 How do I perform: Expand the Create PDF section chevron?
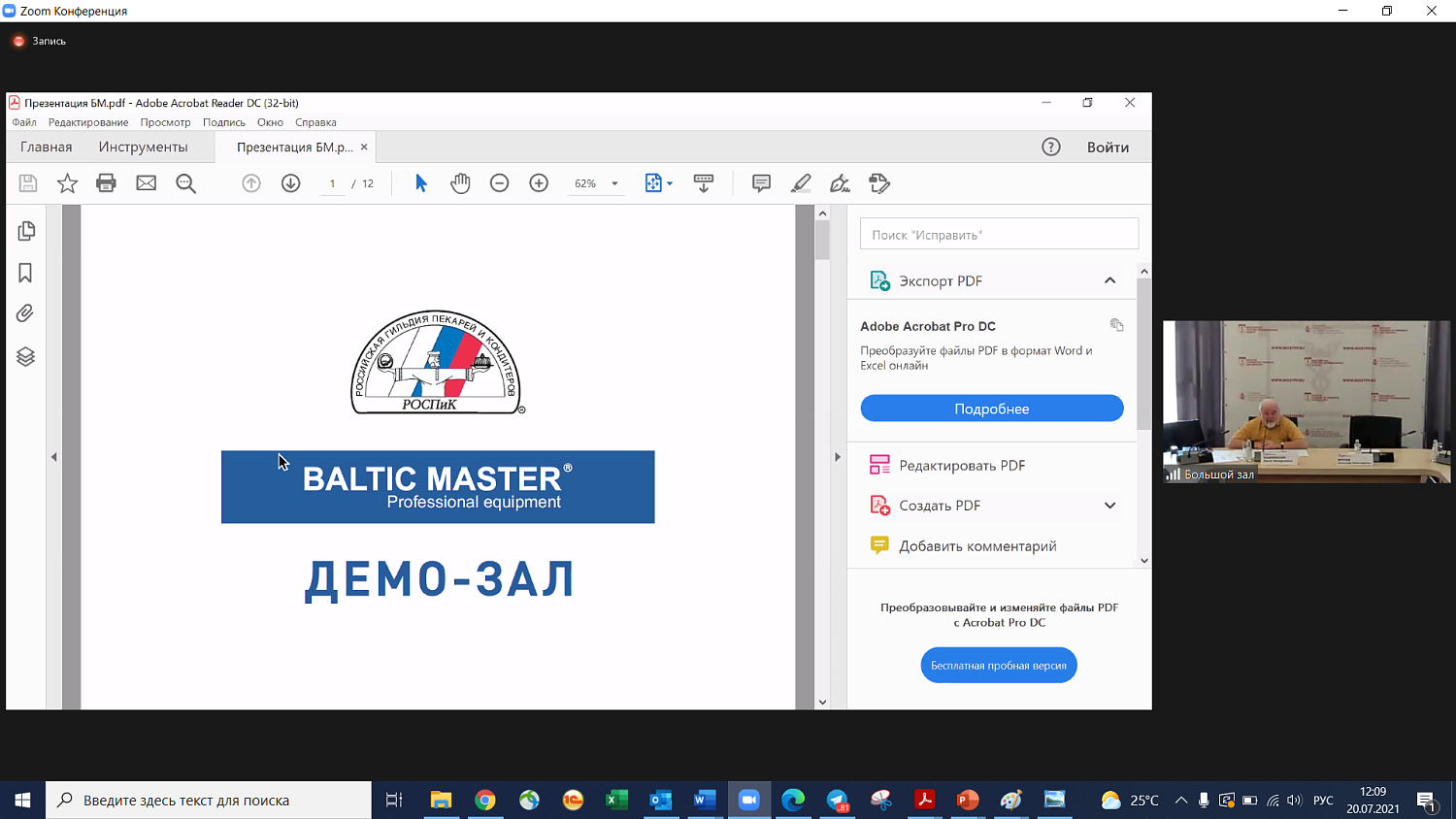click(1109, 506)
